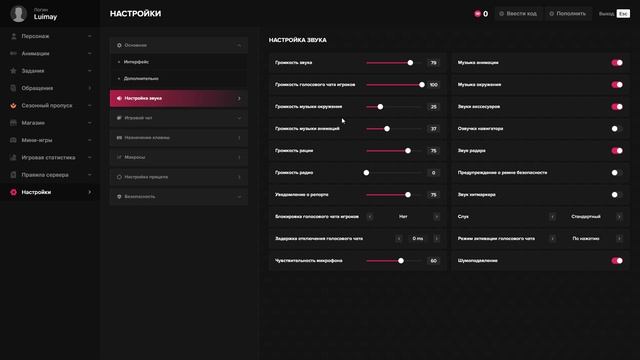Click the Уведомление о репорте slider
Viewport: 640px width, 360px height.
394,195
